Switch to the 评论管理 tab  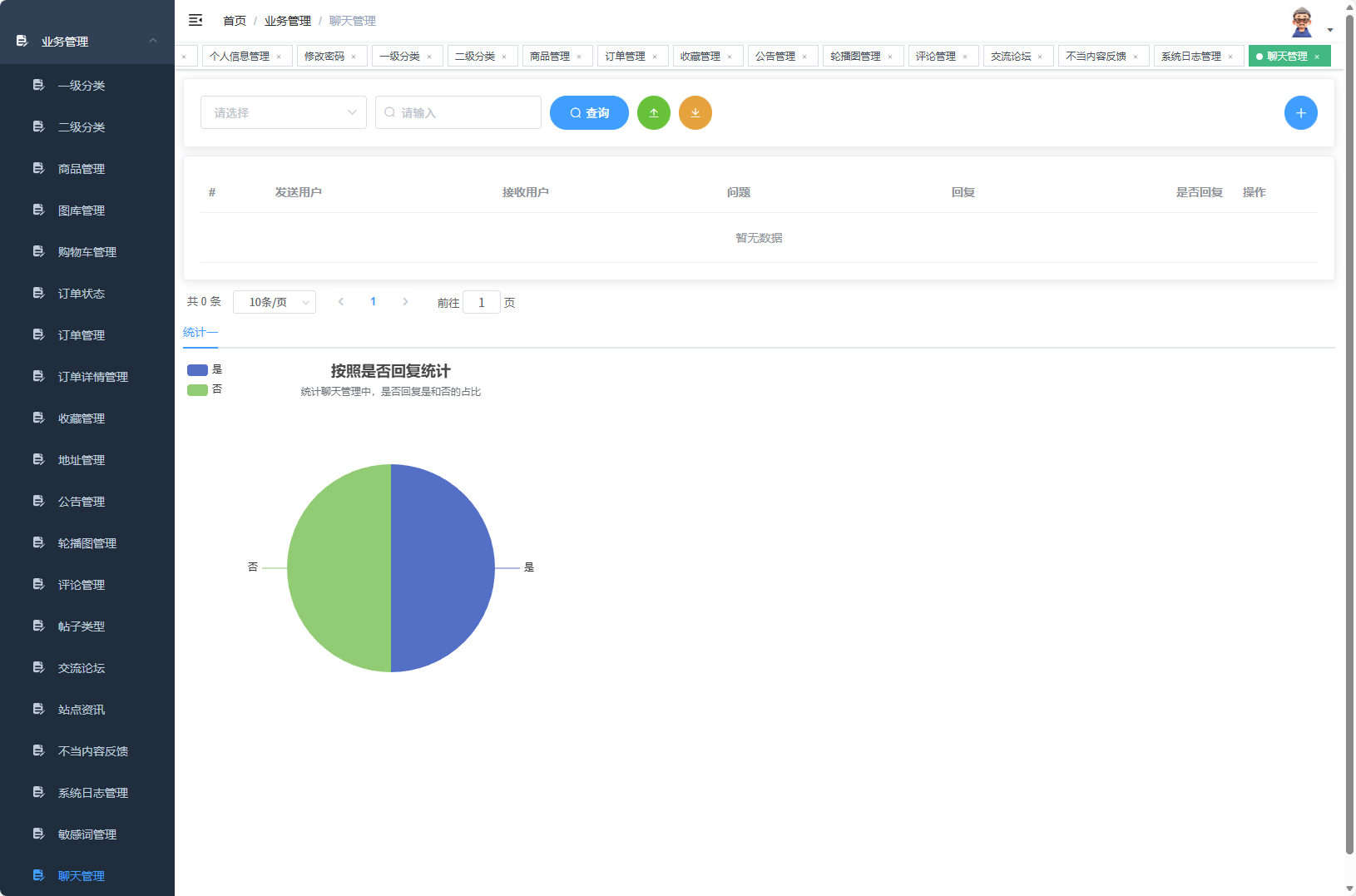point(936,56)
